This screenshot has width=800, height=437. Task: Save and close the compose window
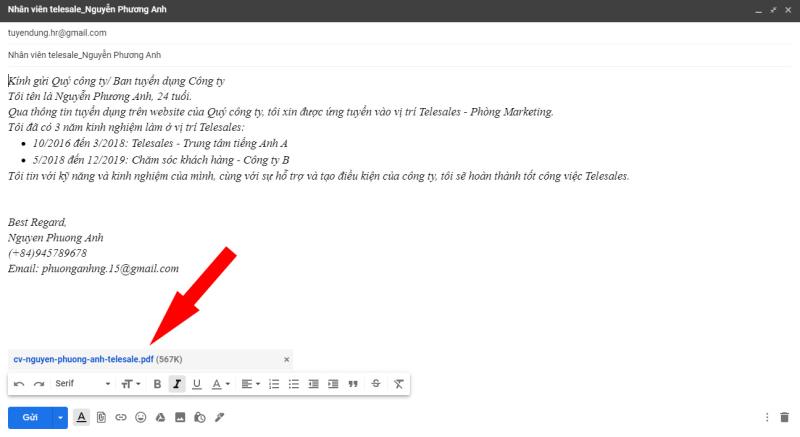788,10
